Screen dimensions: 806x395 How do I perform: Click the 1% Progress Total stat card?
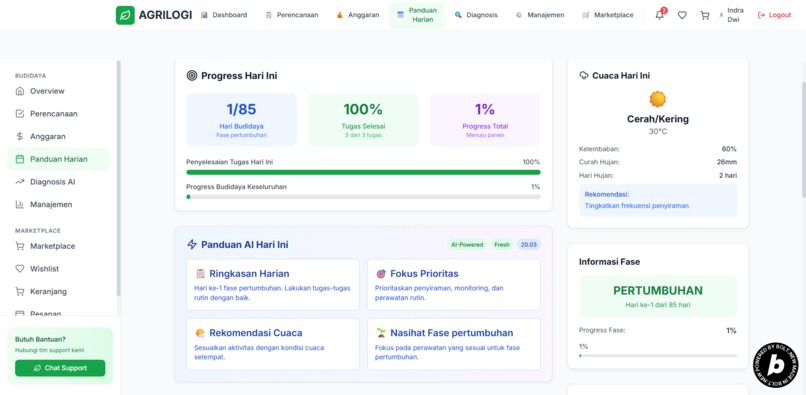(x=485, y=119)
